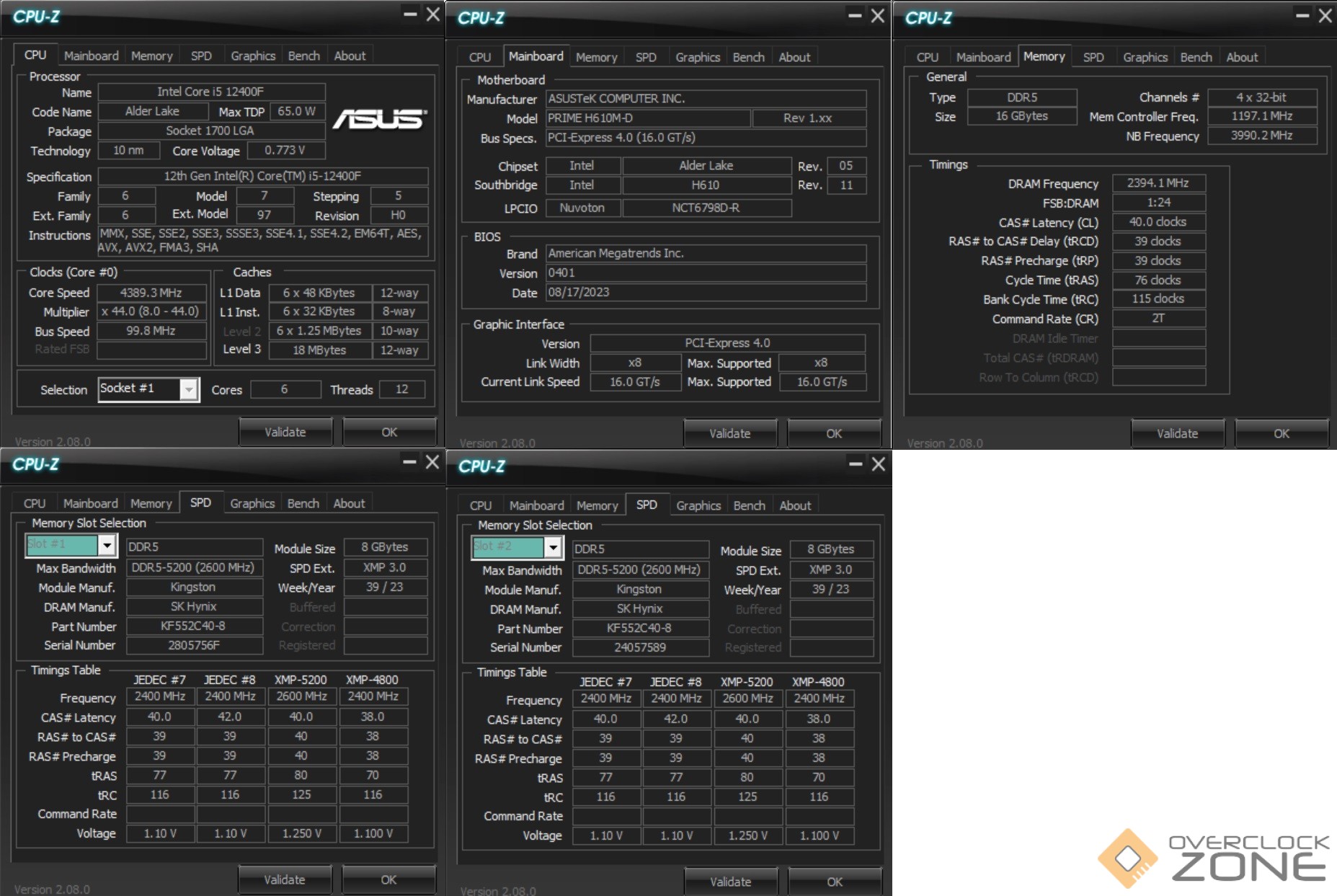Screen dimensions: 1337x896
Task: Click OK in the PRIME H610M-D window
Action: pos(834,433)
